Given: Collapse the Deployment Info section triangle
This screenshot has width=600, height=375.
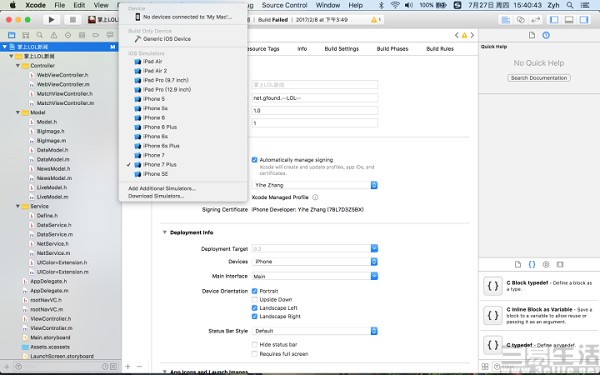Looking at the screenshot, I should point(165,233).
